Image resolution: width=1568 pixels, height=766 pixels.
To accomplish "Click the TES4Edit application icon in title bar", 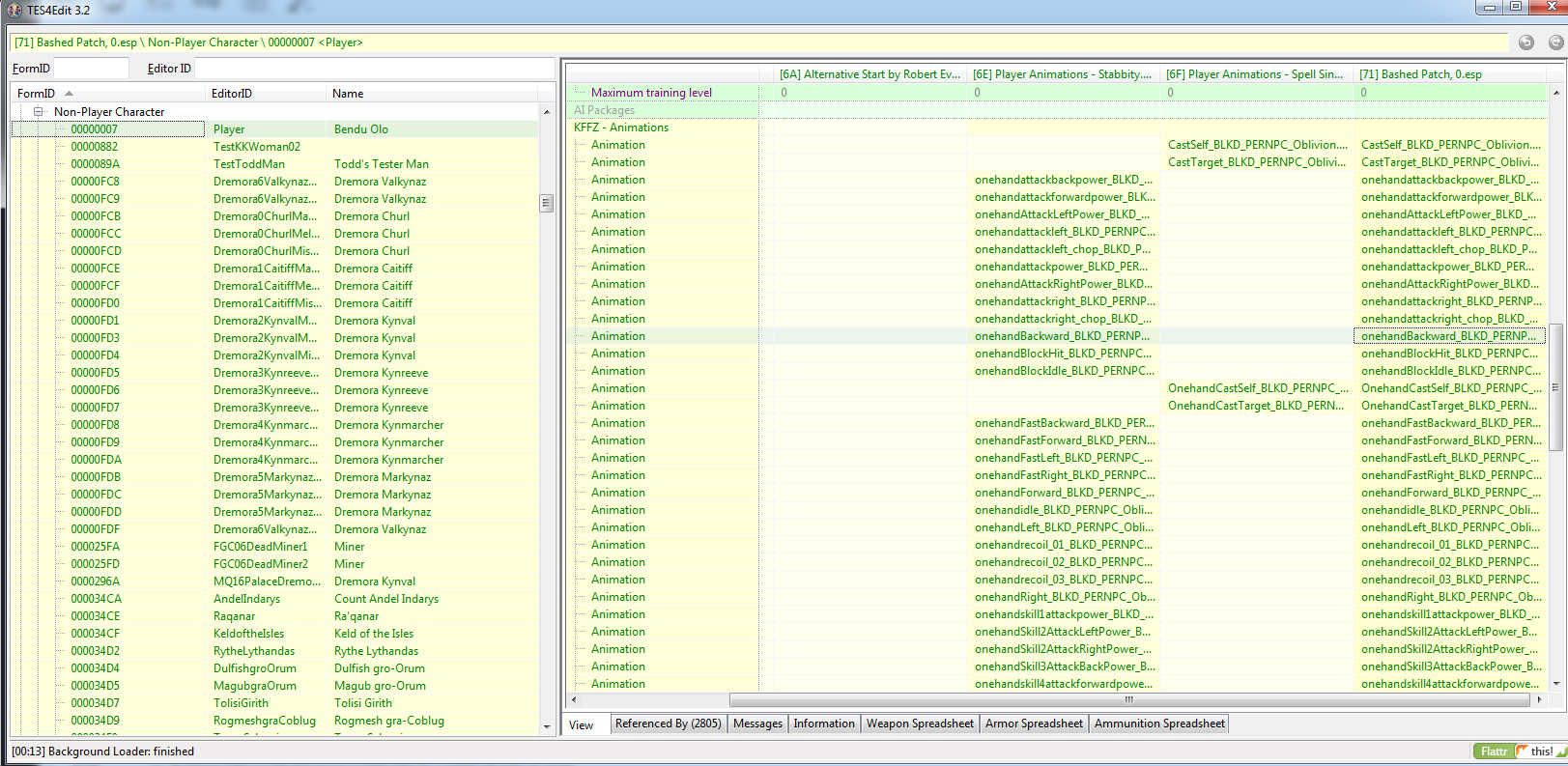I will coord(14,10).
